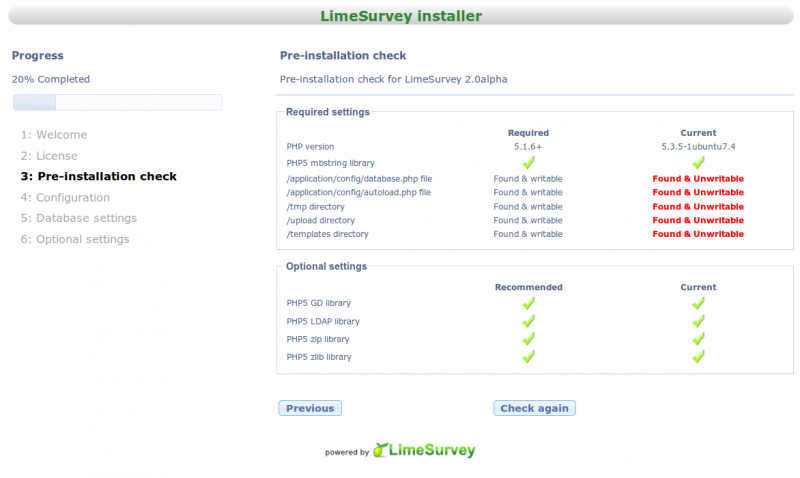Click the Found & Unwritable status for /tmp directory
This screenshot has width=800, height=478.
[698, 206]
